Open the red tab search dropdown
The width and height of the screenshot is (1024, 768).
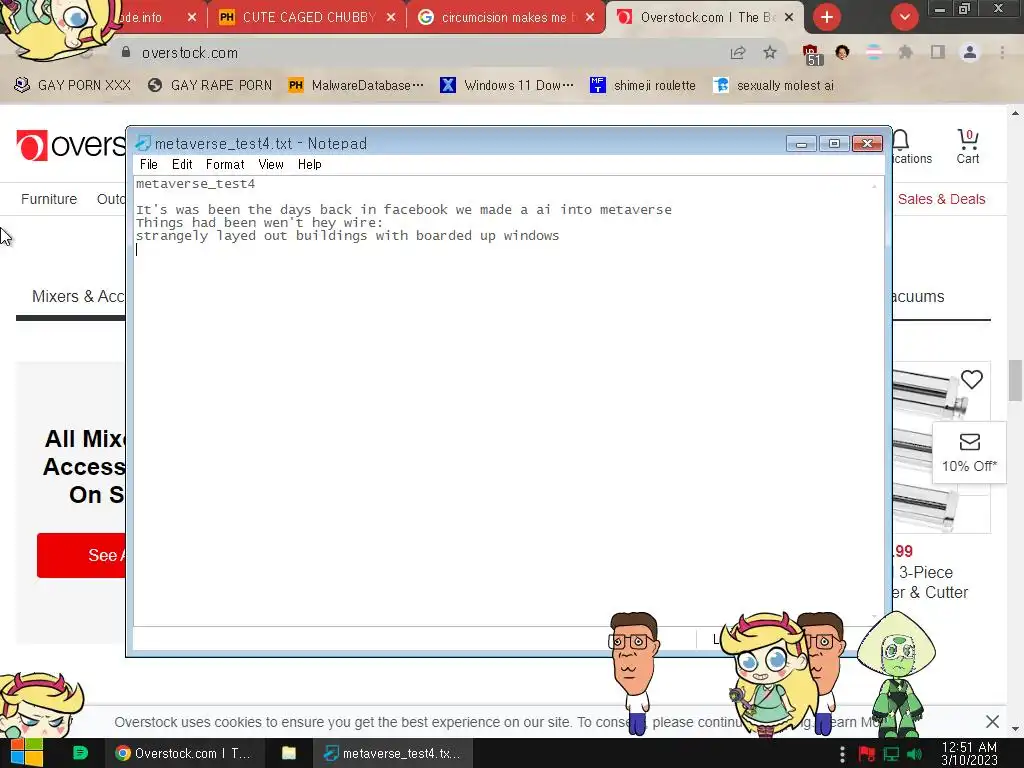904,17
